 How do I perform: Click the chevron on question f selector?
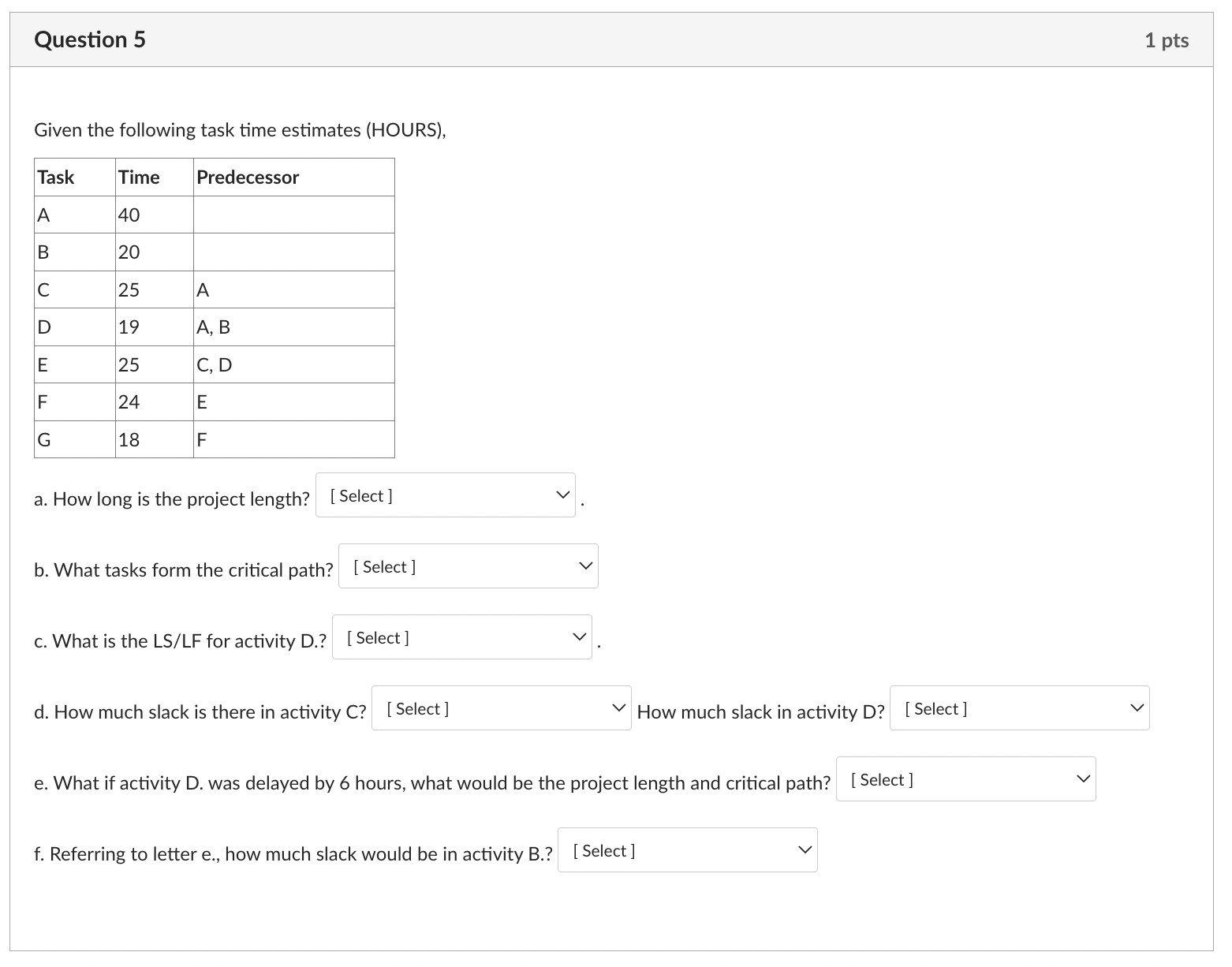[x=804, y=849]
